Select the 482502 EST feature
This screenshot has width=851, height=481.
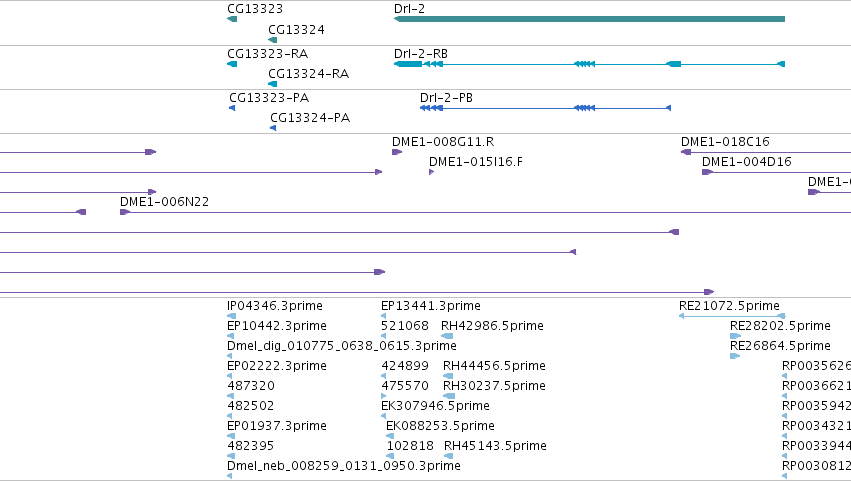click(x=251, y=406)
